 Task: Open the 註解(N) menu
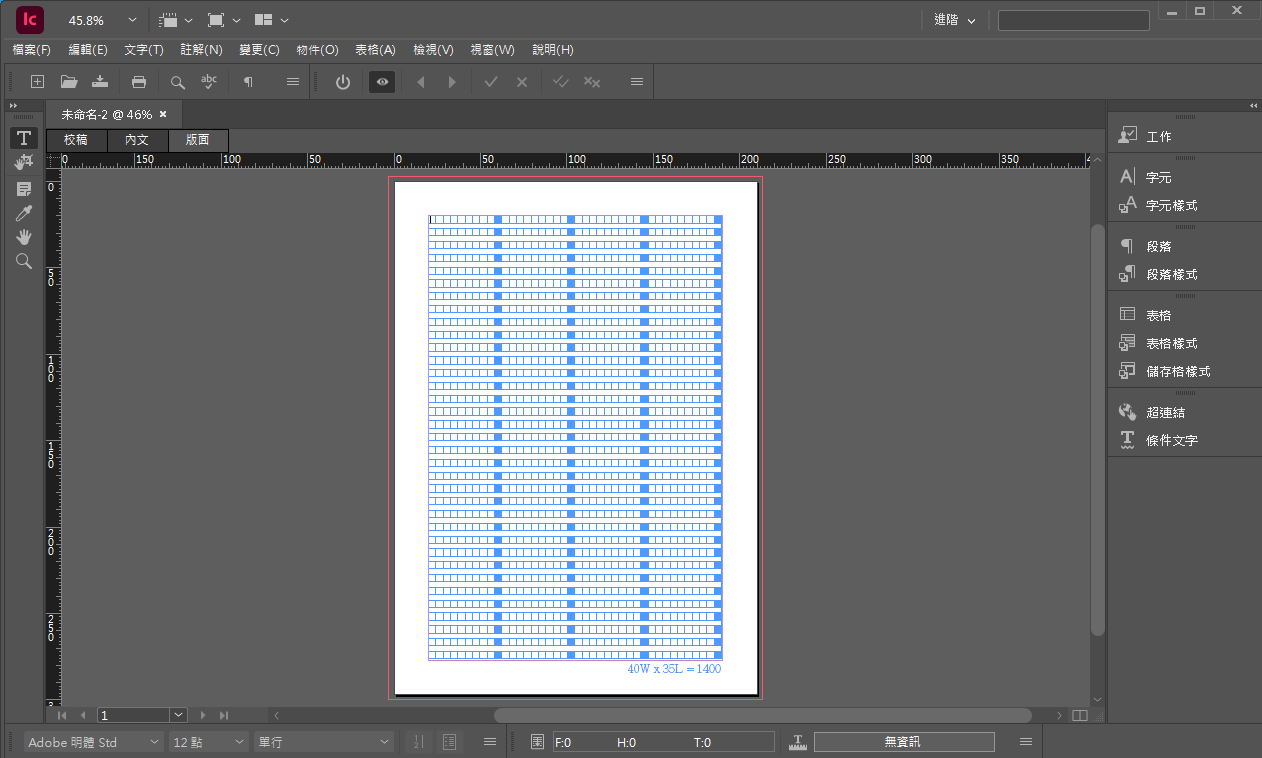click(x=201, y=50)
